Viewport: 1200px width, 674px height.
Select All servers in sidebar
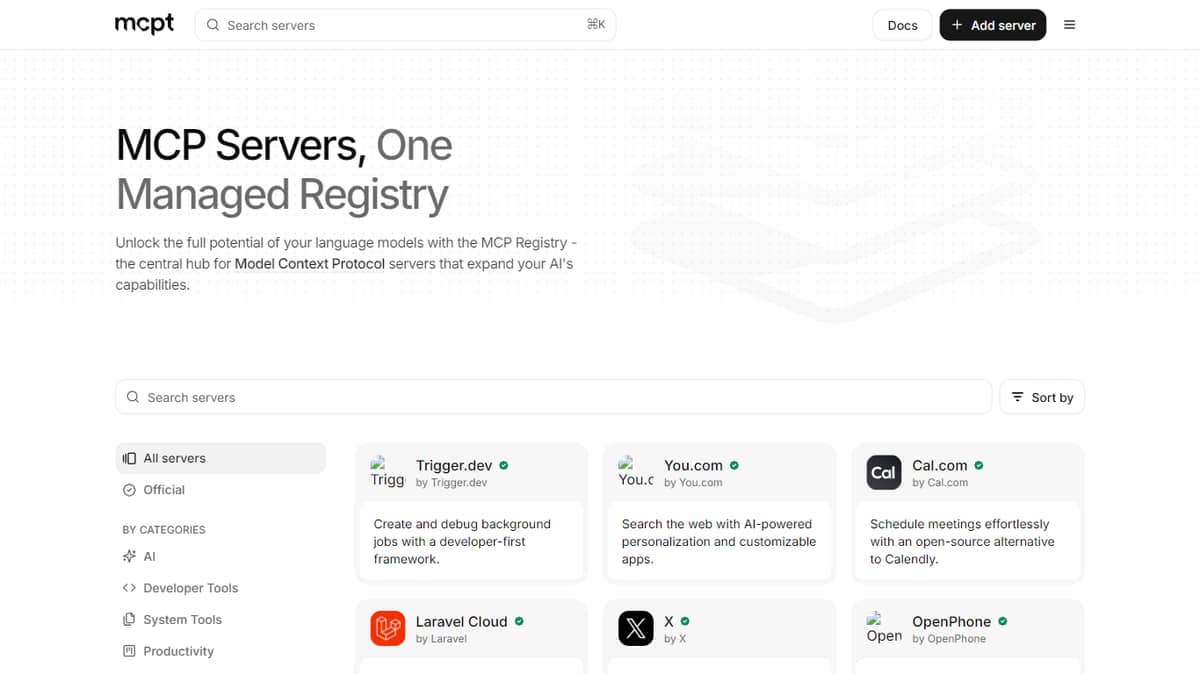tap(220, 458)
